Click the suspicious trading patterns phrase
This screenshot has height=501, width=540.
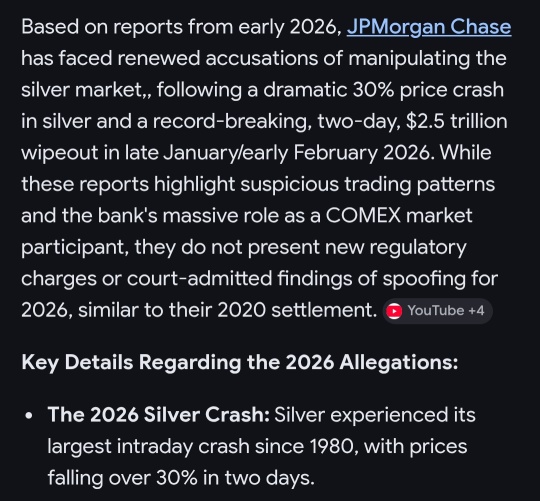[x=368, y=184]
